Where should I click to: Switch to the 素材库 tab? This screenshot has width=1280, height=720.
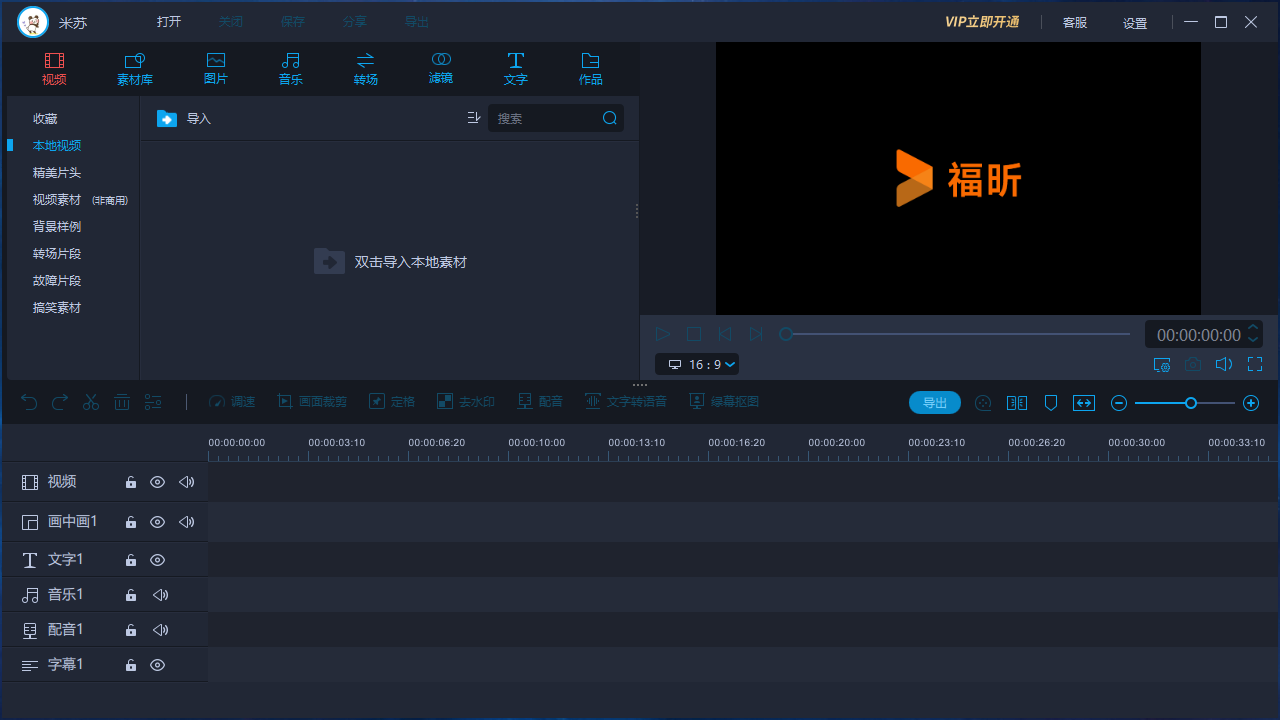point(134,68)
